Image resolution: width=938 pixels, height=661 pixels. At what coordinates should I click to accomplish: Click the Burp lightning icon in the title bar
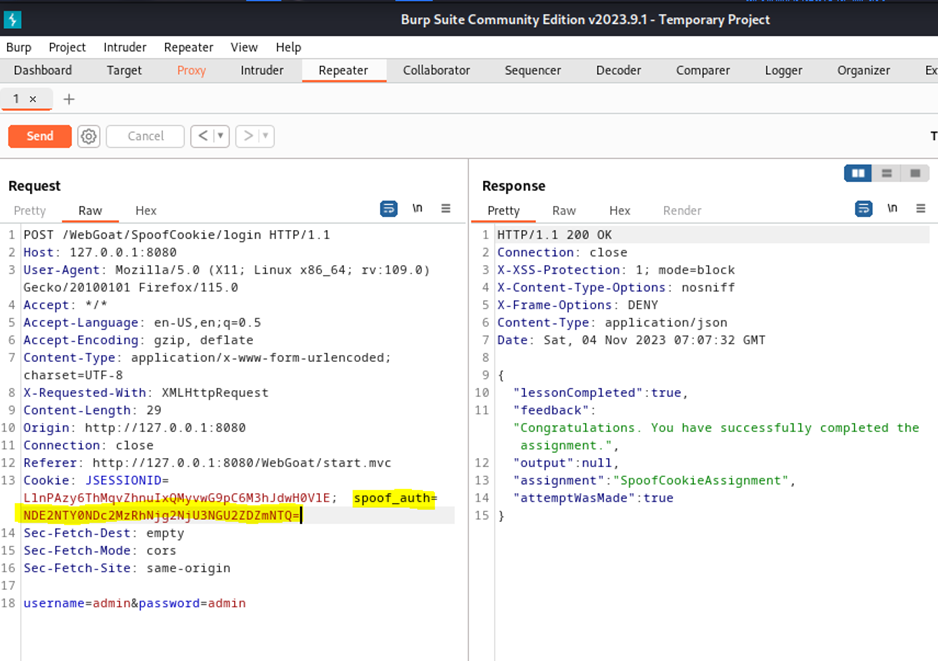(x=11, y=18)
